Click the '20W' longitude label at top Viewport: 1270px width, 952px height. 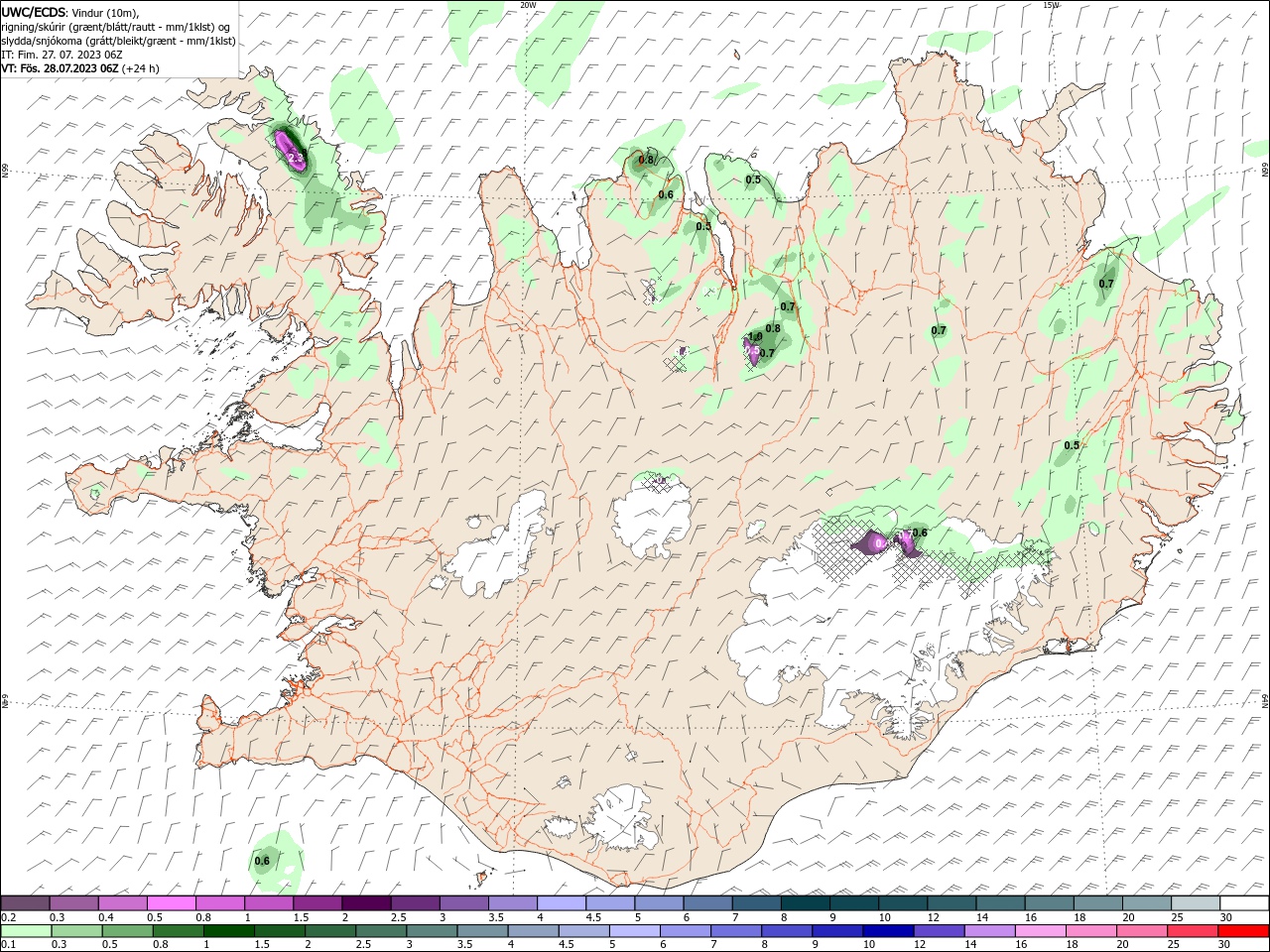click(x=528, y=5)
